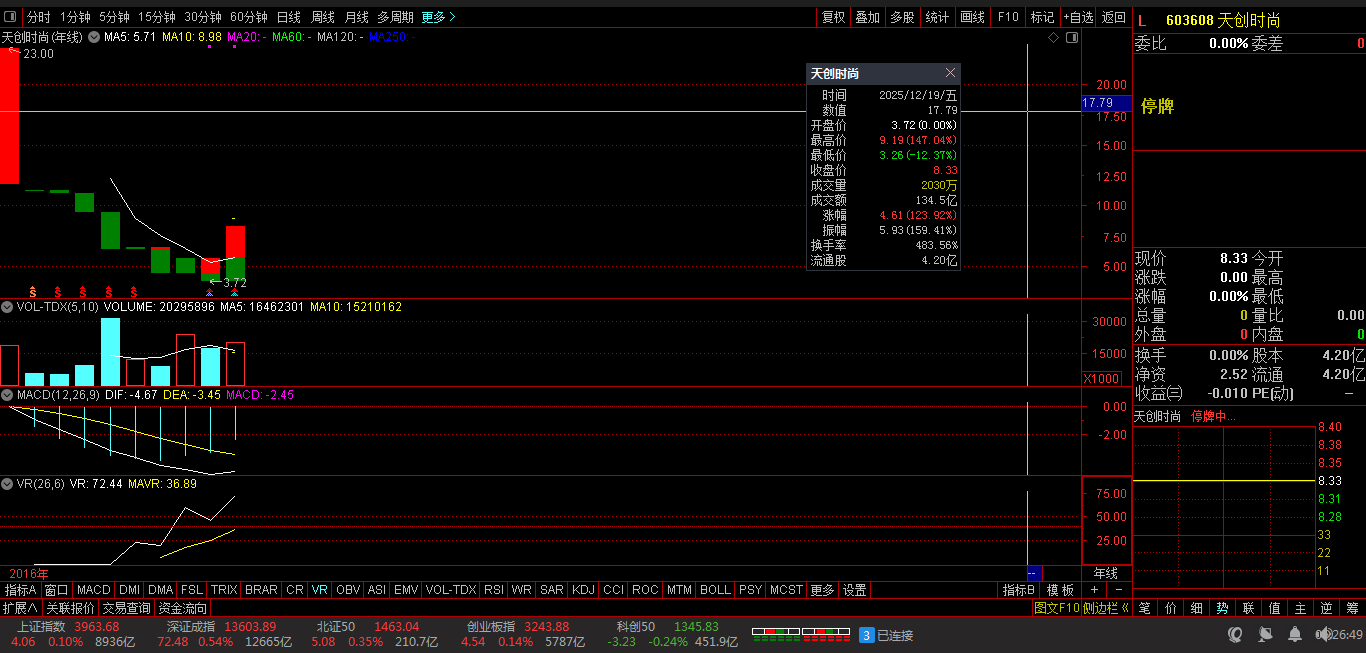Click the diamond icon above chart
This screenshot has height=653, width=1366.
click(1053, 38)
